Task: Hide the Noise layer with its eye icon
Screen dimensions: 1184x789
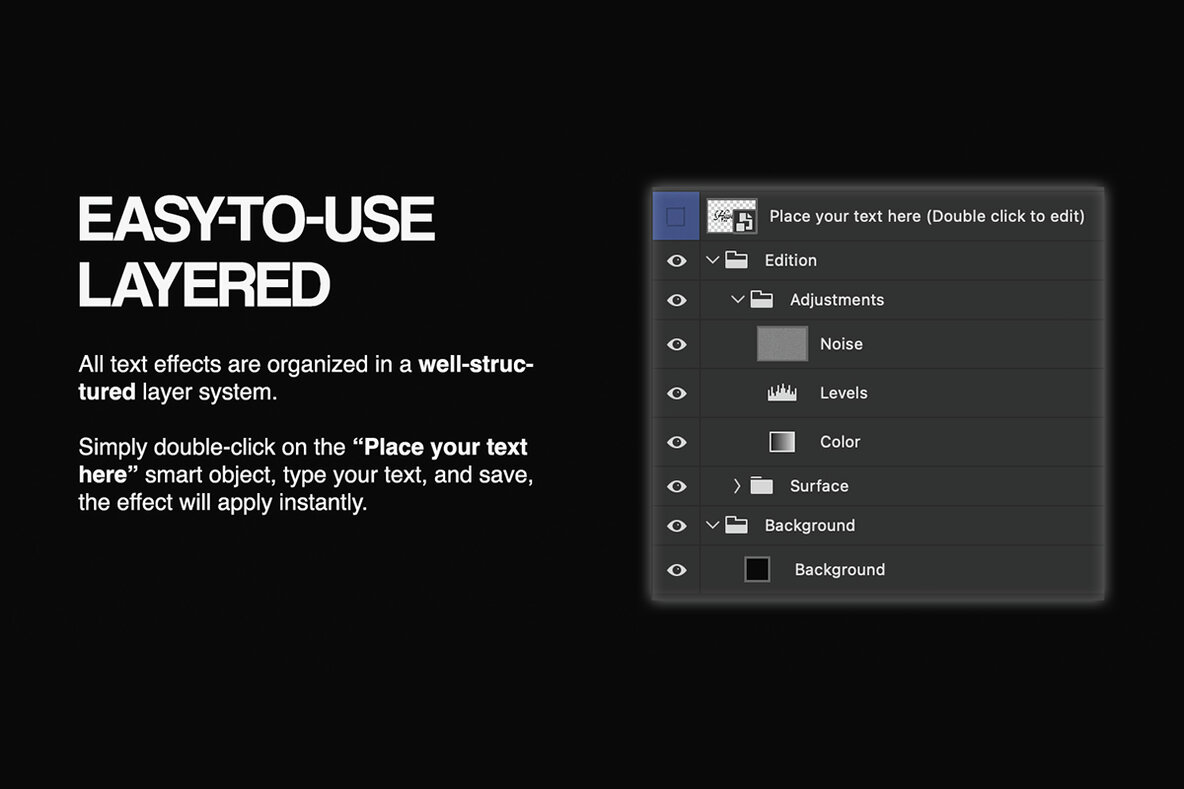Action: [x=677, y=344]
